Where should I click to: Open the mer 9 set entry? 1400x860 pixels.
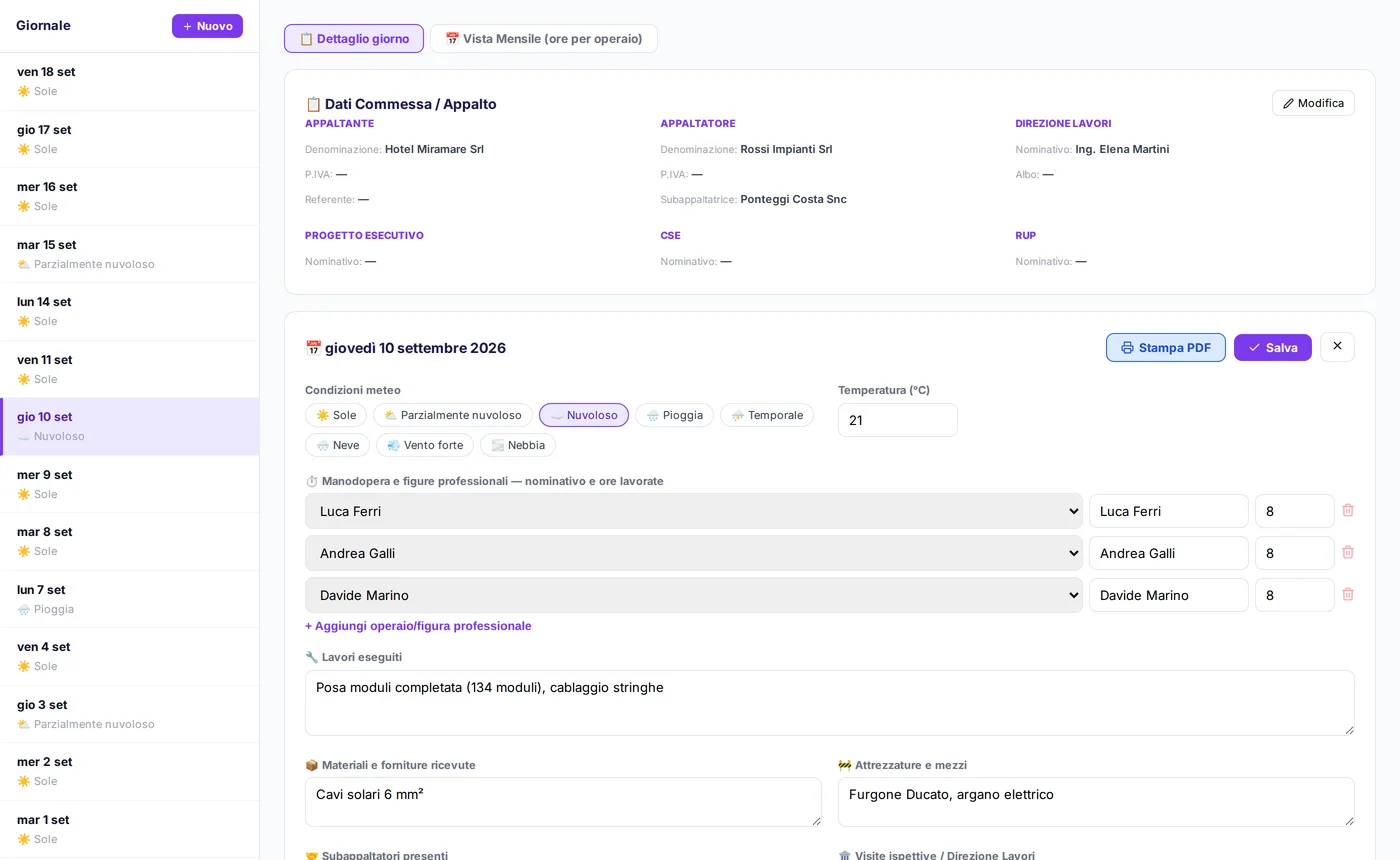click(129, 484)
